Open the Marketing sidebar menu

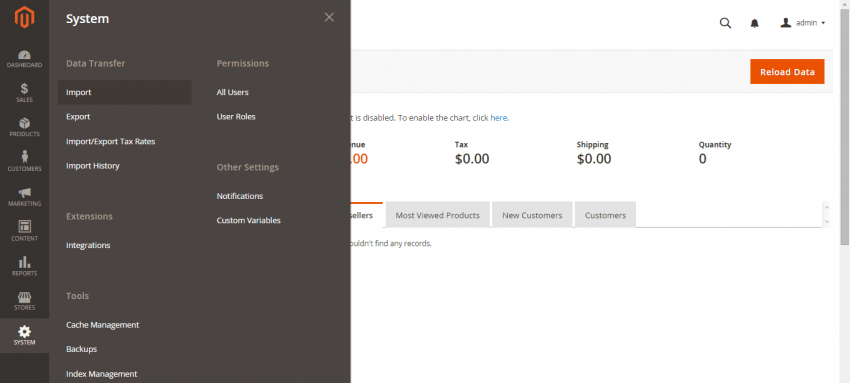(24, 197)
